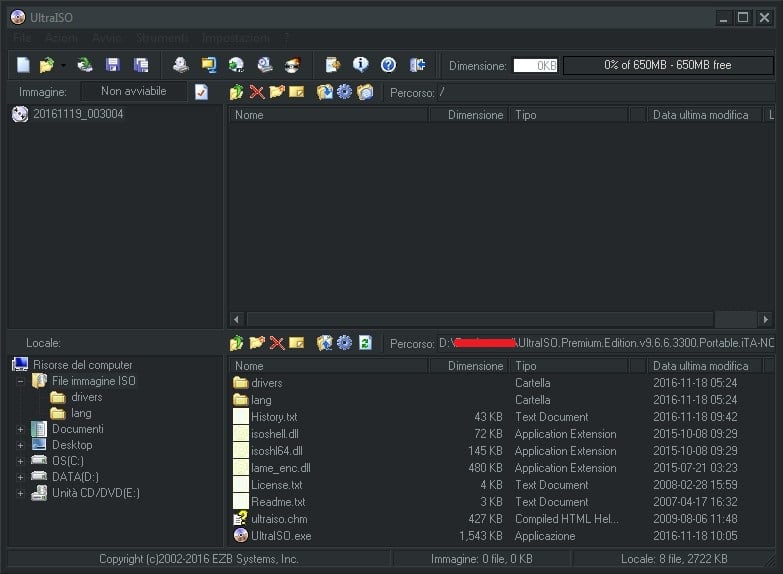Expand the Open button's dropdown arrow
This screenshot has width=783, height=574.
point(63,65)
